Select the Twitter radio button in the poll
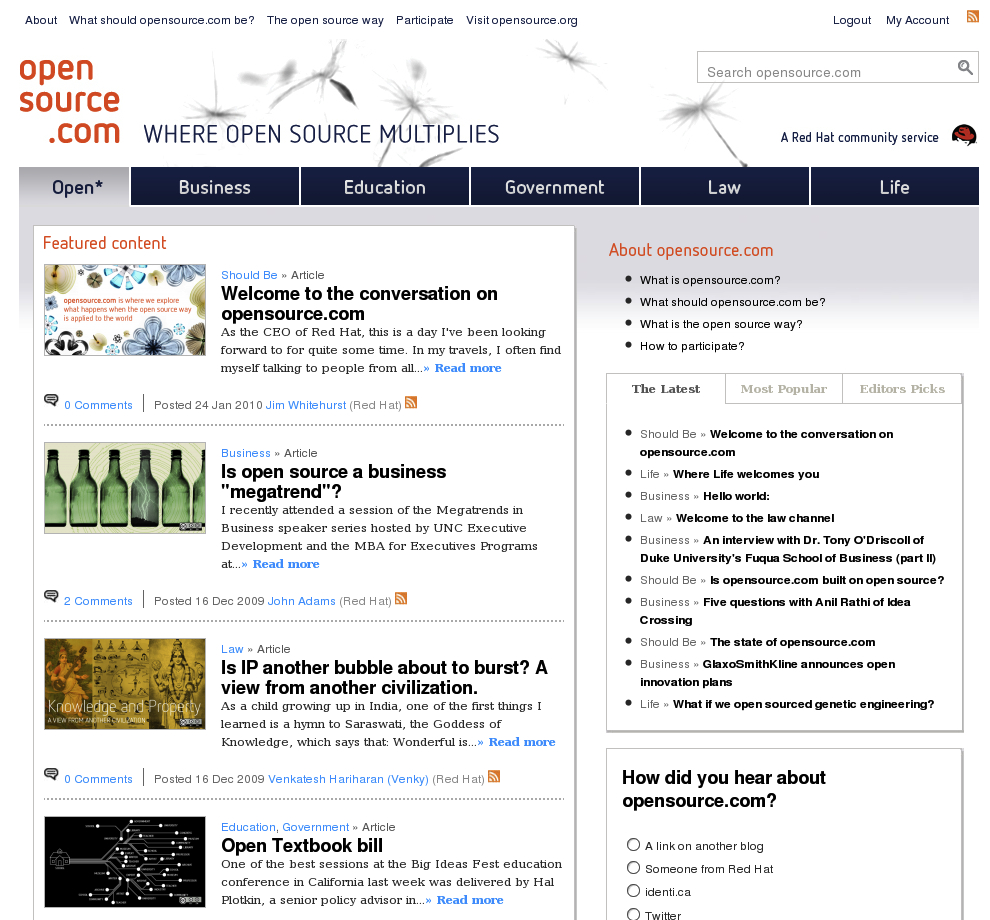This screenshot has height=920, width=990. tap(633, 913)
